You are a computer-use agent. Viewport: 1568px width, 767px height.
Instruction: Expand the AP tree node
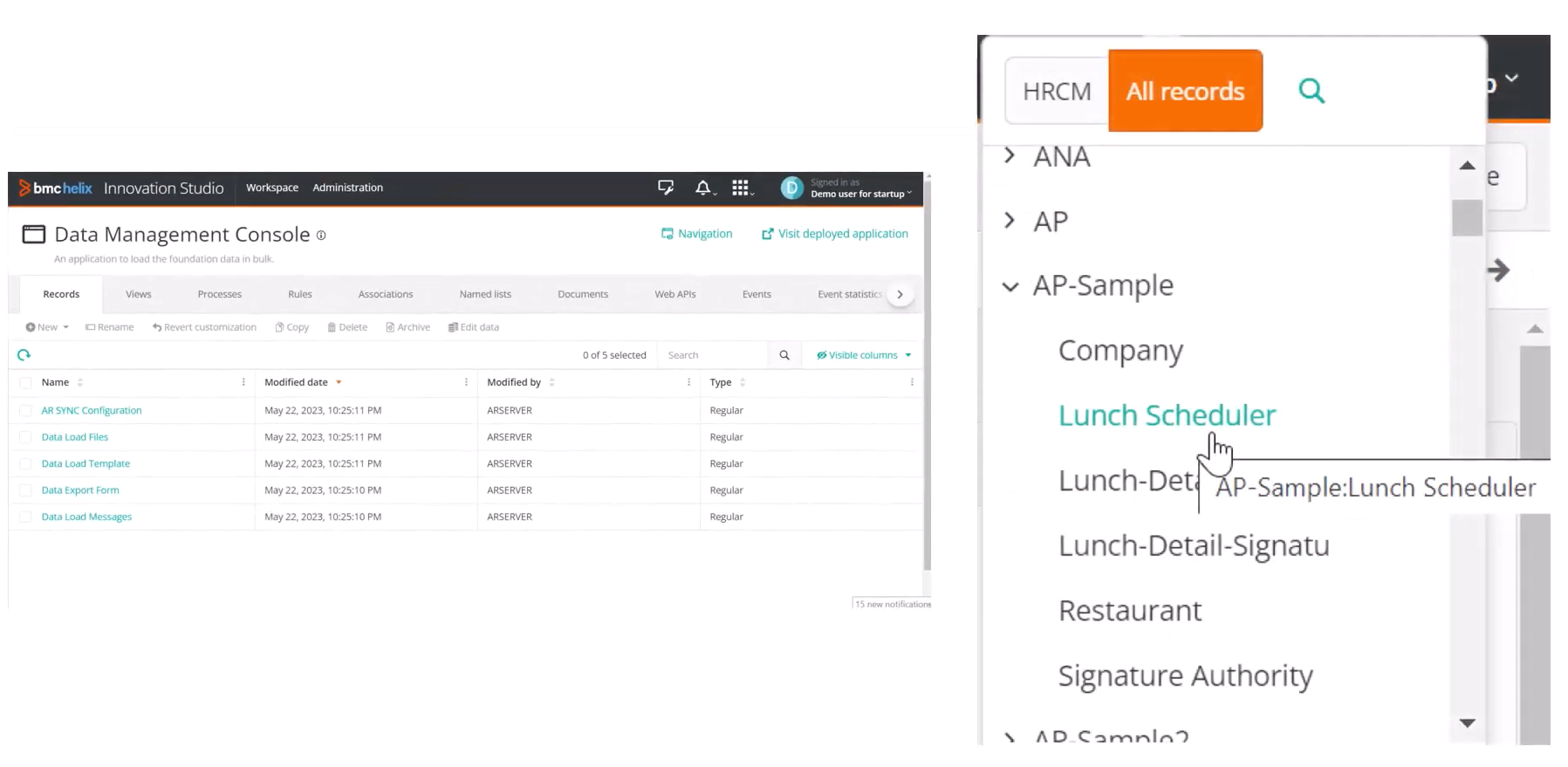coord(1010,220)
